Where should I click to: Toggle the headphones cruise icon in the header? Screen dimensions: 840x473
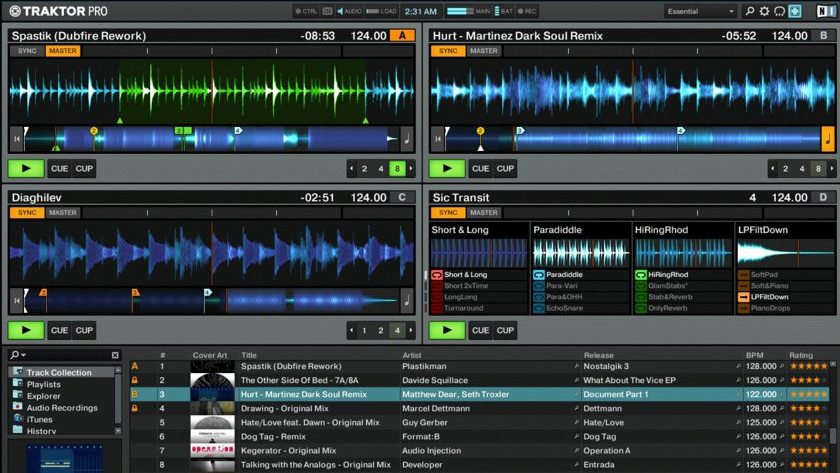coord(779,11)
